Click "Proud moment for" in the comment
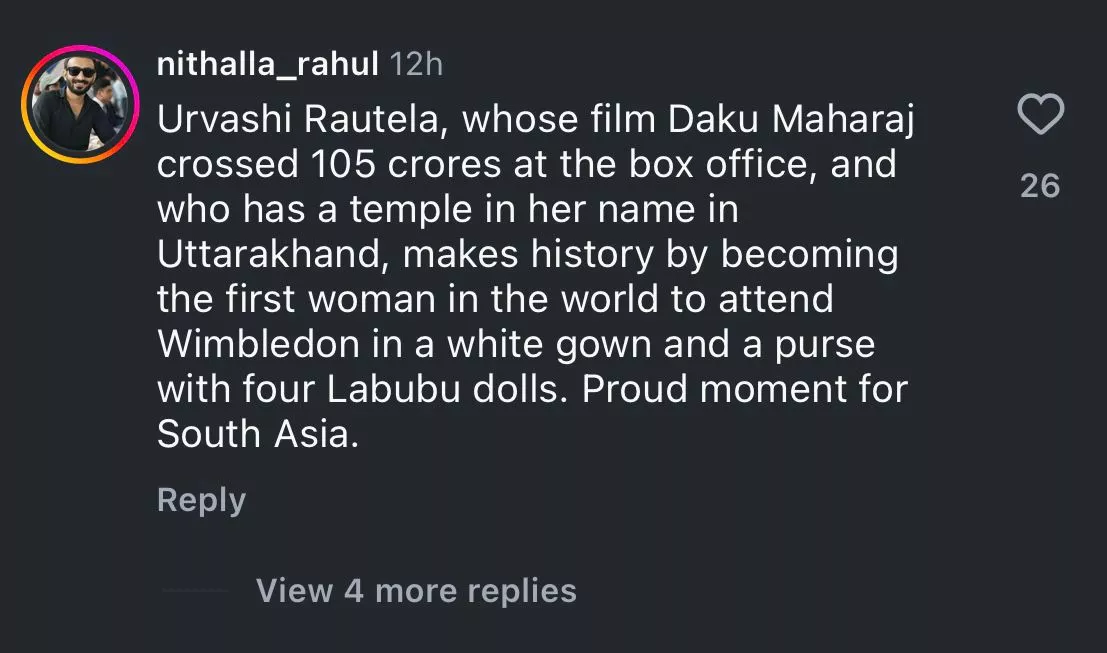 tap(744, 389)
